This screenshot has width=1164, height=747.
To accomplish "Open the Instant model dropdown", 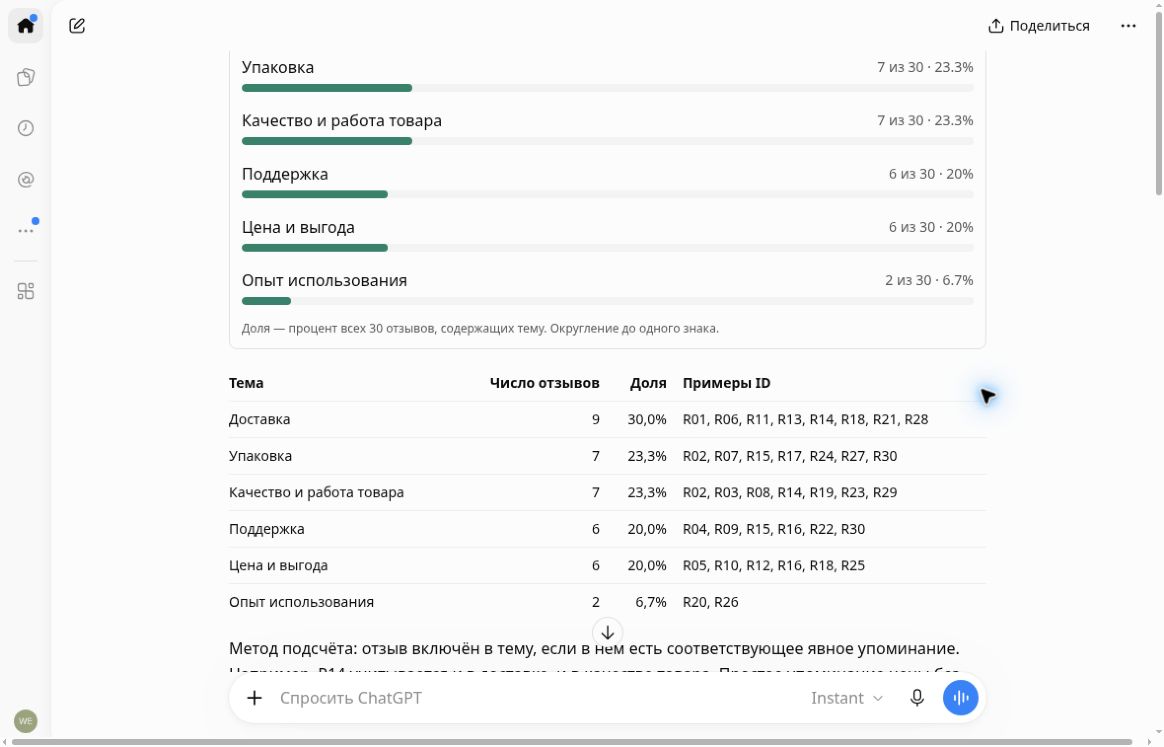I will click(x=846, y=698).
